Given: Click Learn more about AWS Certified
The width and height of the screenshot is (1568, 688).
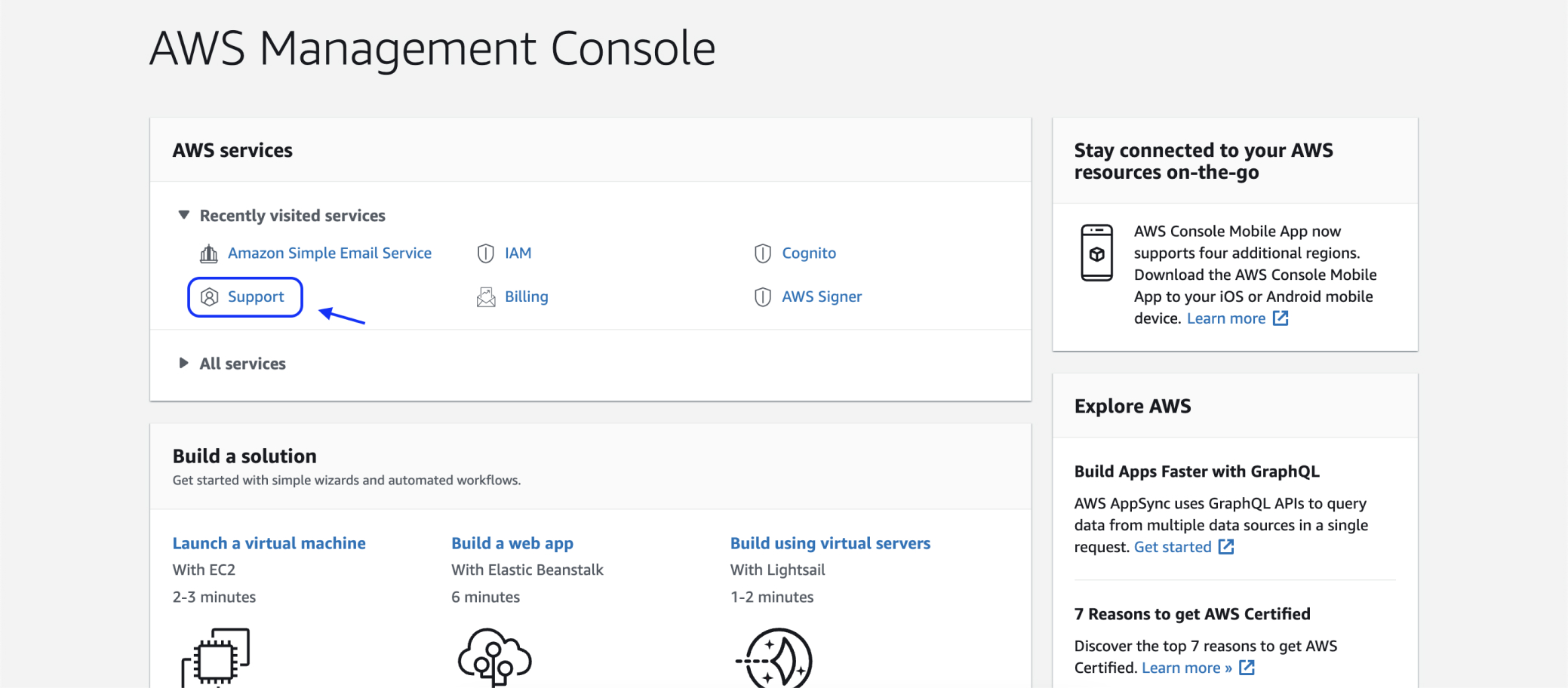Looking at the screenshot, I should pyautogui.click(x=1182, y=667).
